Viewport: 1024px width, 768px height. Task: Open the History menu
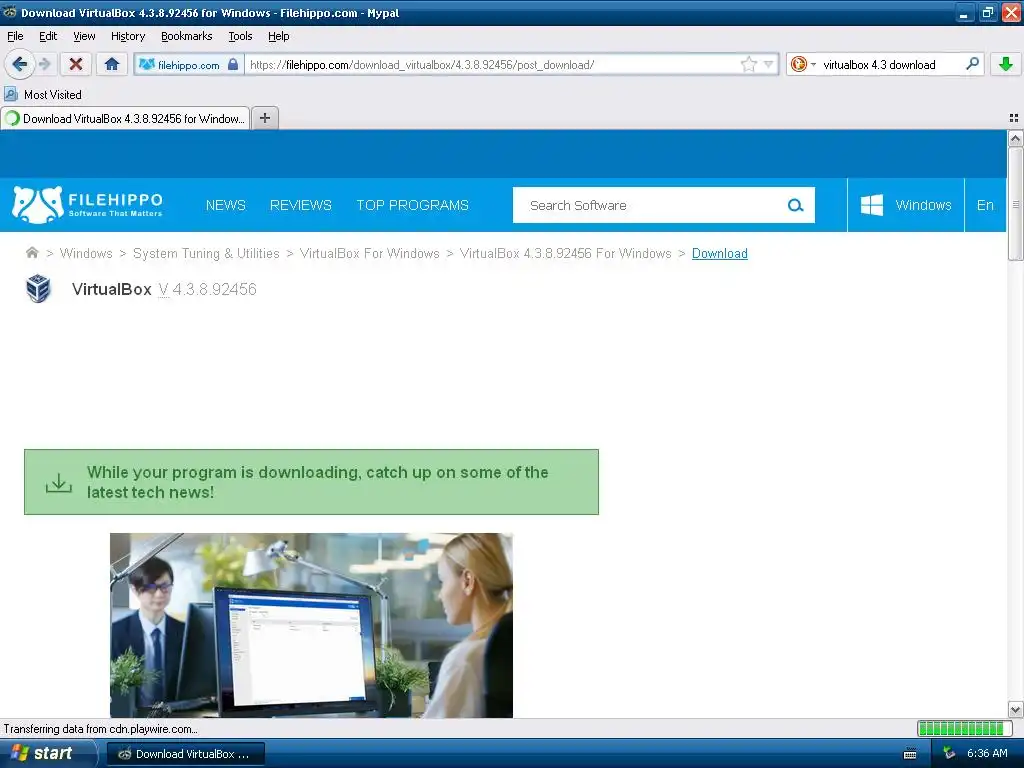click(128, 36)
